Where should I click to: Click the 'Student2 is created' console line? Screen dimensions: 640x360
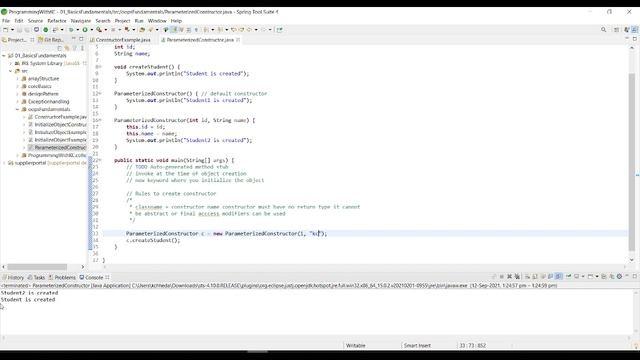[29, 293]
